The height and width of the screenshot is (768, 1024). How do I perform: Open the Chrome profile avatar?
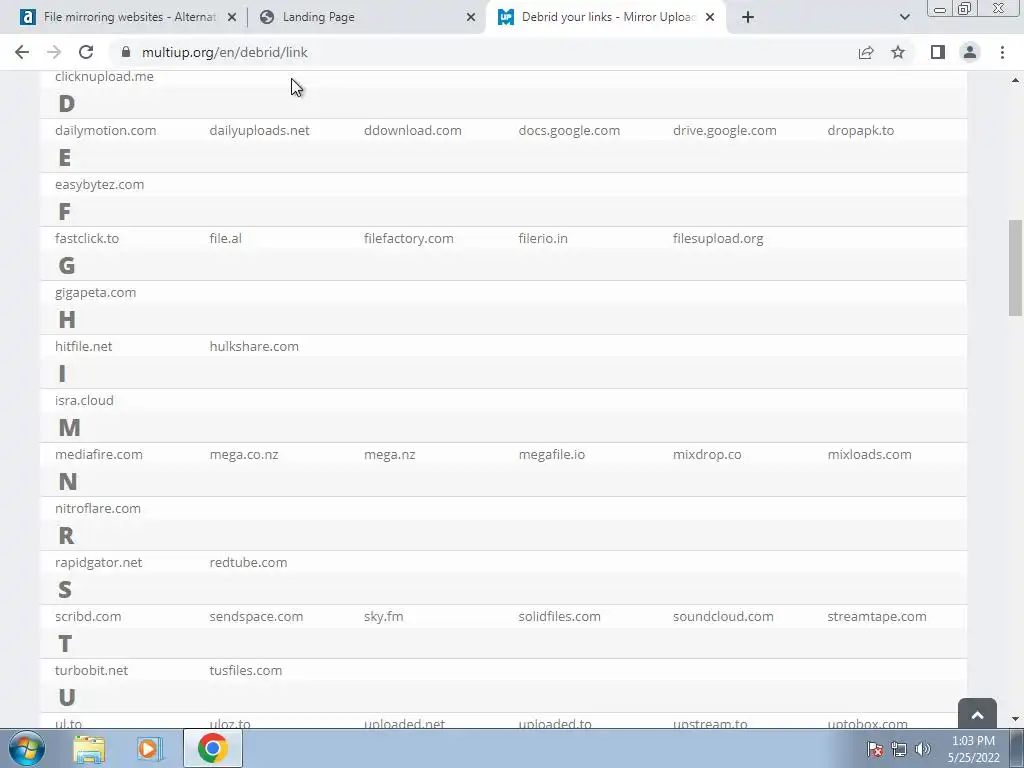tap(970, 52)
